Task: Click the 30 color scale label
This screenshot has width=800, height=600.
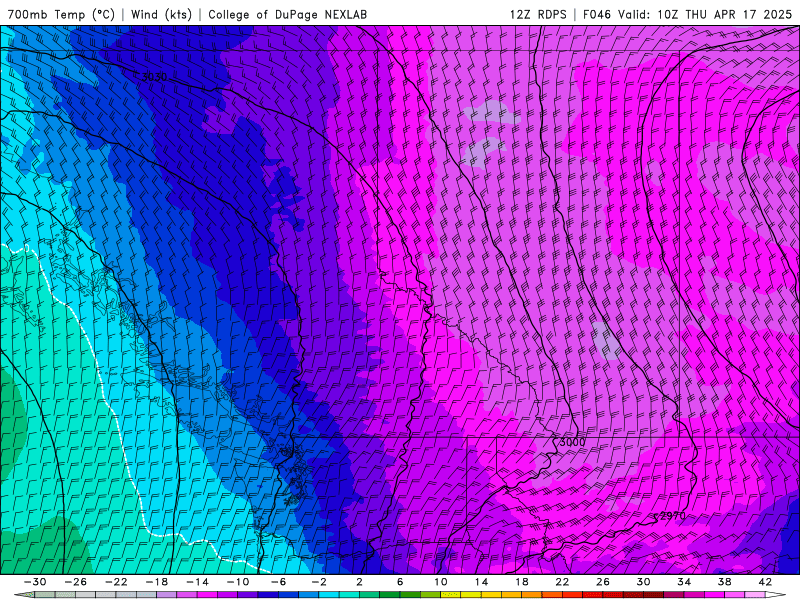Action: point(643,582)
